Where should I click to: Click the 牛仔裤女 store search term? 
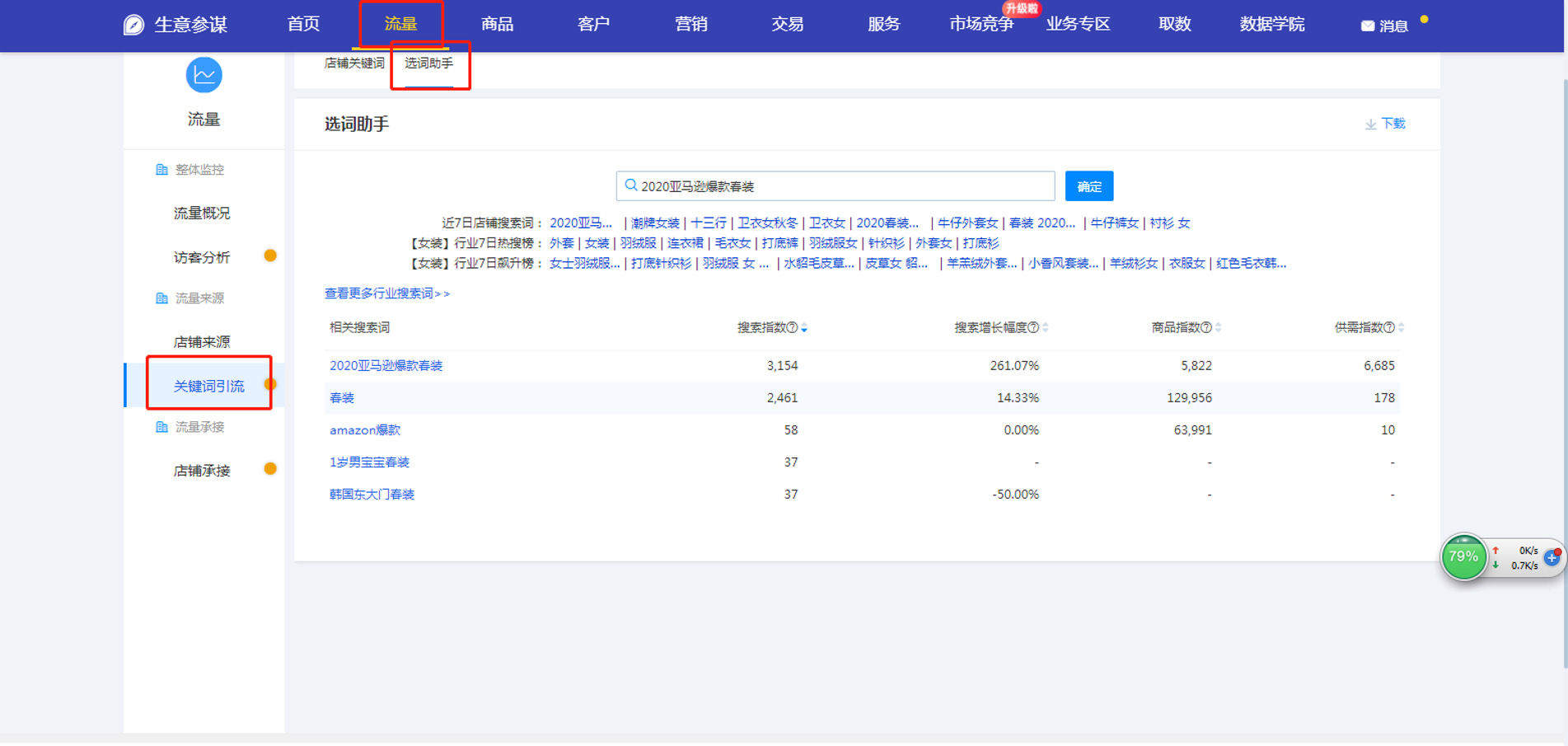(1115, 223)
